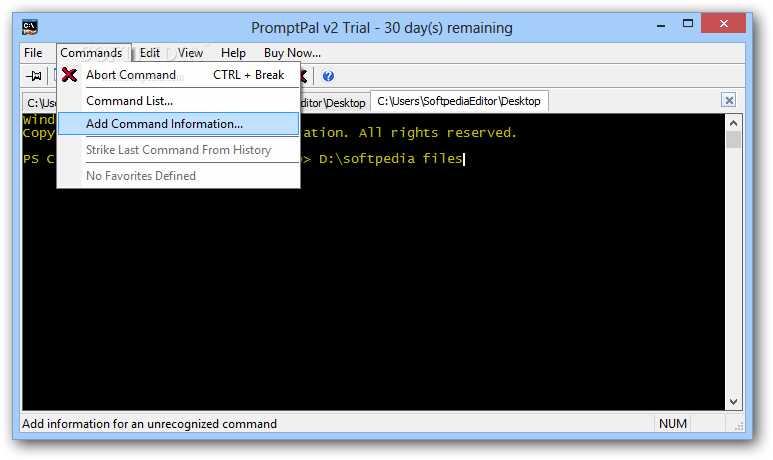Image resolution: width=773 pixels, height=460 pixels.
Task: Maximize the PromptPal window
Action: click(688, 24)
